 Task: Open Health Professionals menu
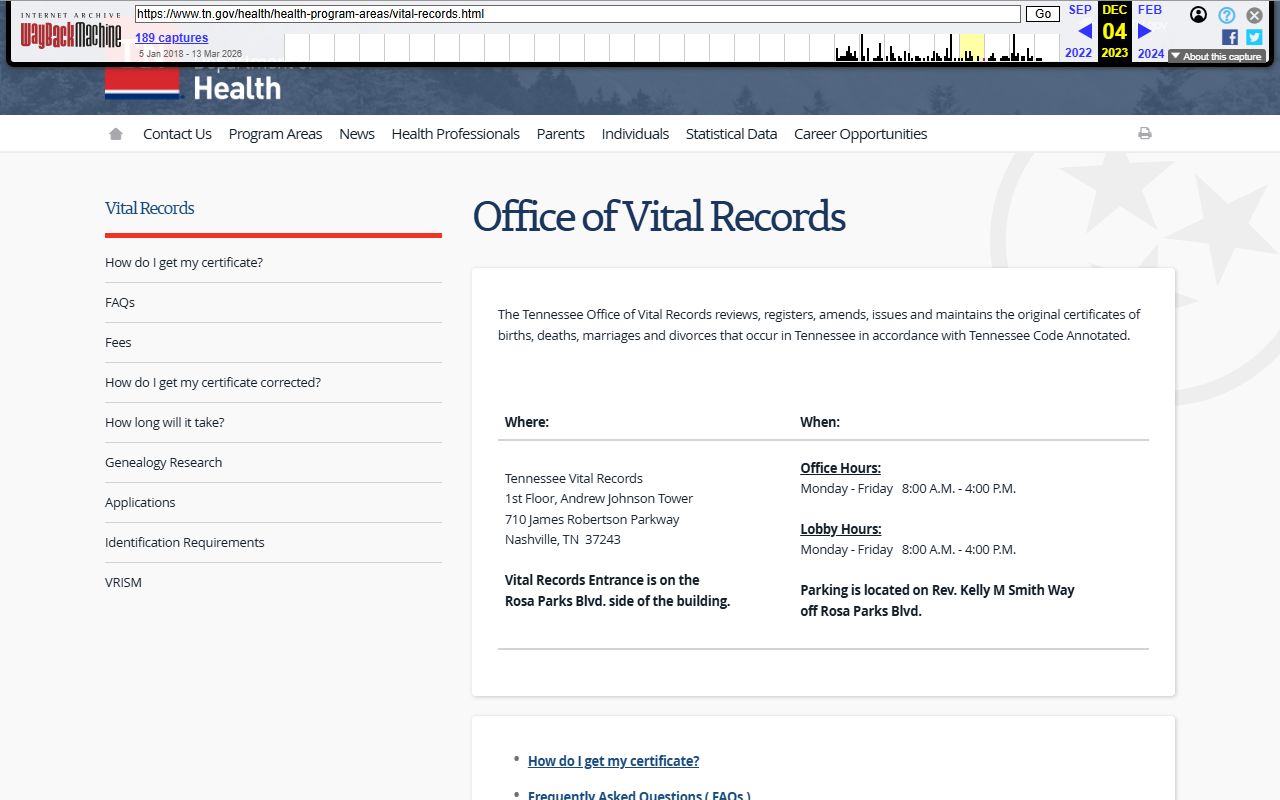(455, 134)
